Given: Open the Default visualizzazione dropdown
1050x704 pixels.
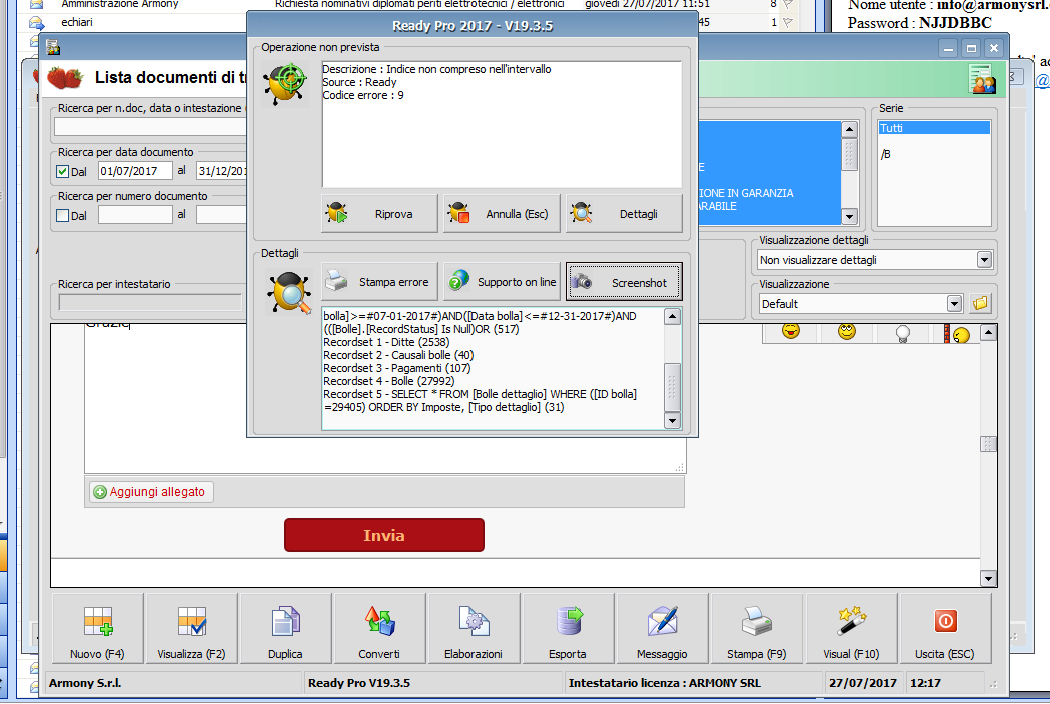Looking at the screenshot, I should 955,304.
